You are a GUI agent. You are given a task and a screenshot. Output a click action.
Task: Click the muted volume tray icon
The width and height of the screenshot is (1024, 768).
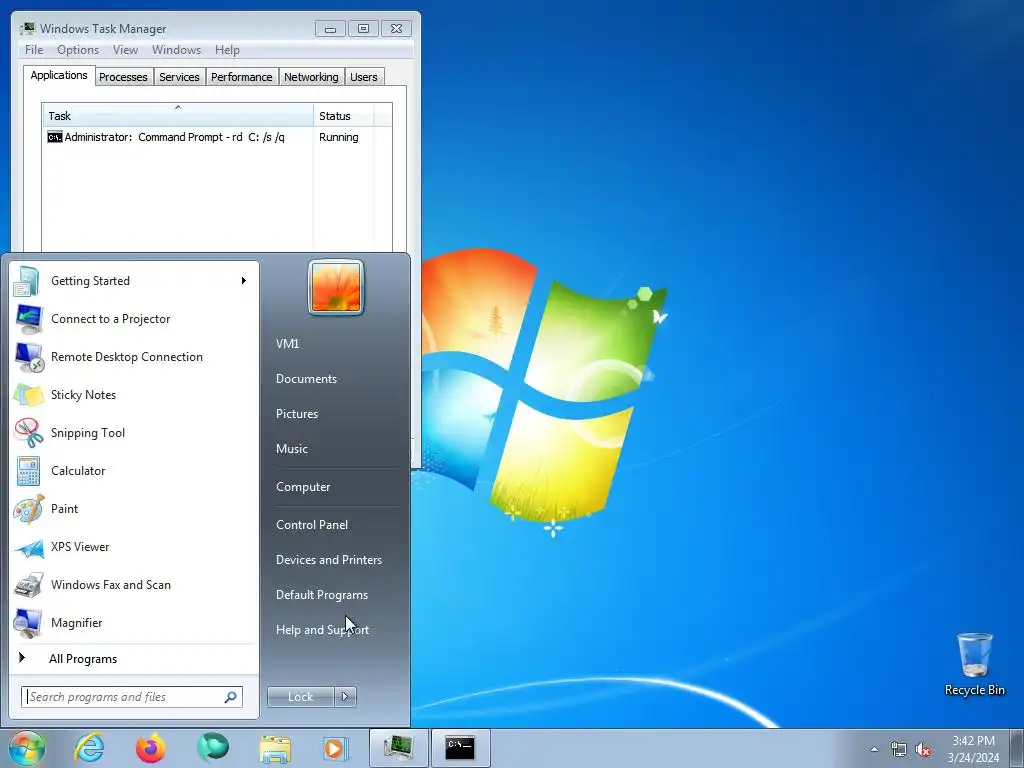[x=923, y=750]
